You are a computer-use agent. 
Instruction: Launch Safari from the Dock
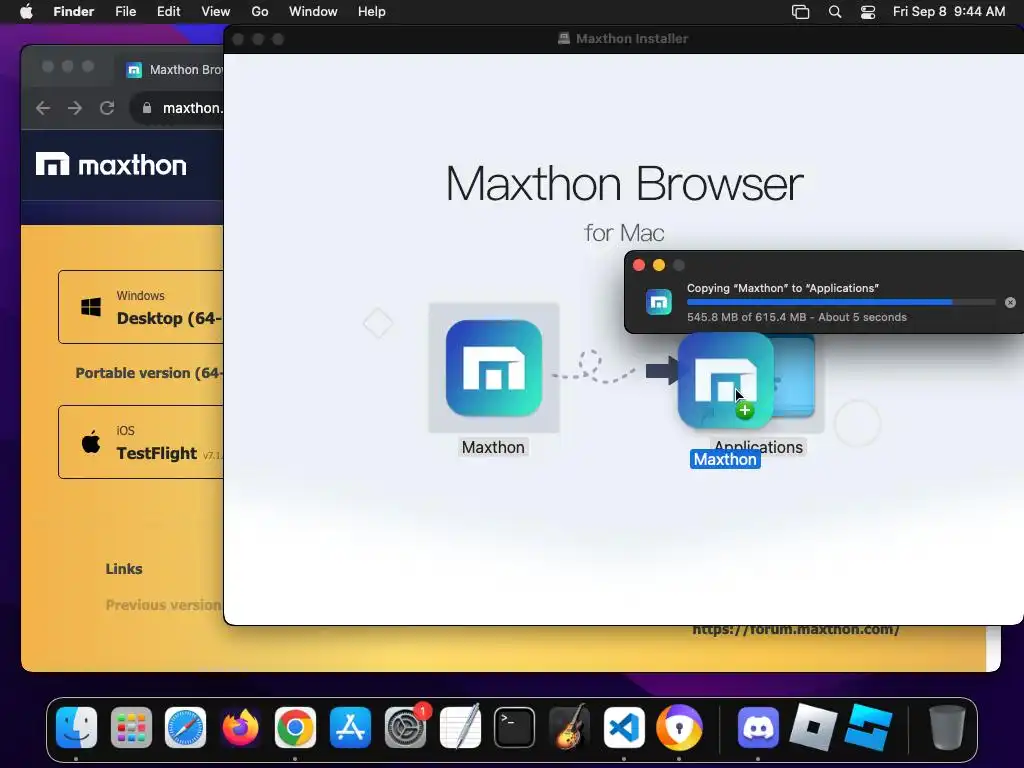(185, 728)
